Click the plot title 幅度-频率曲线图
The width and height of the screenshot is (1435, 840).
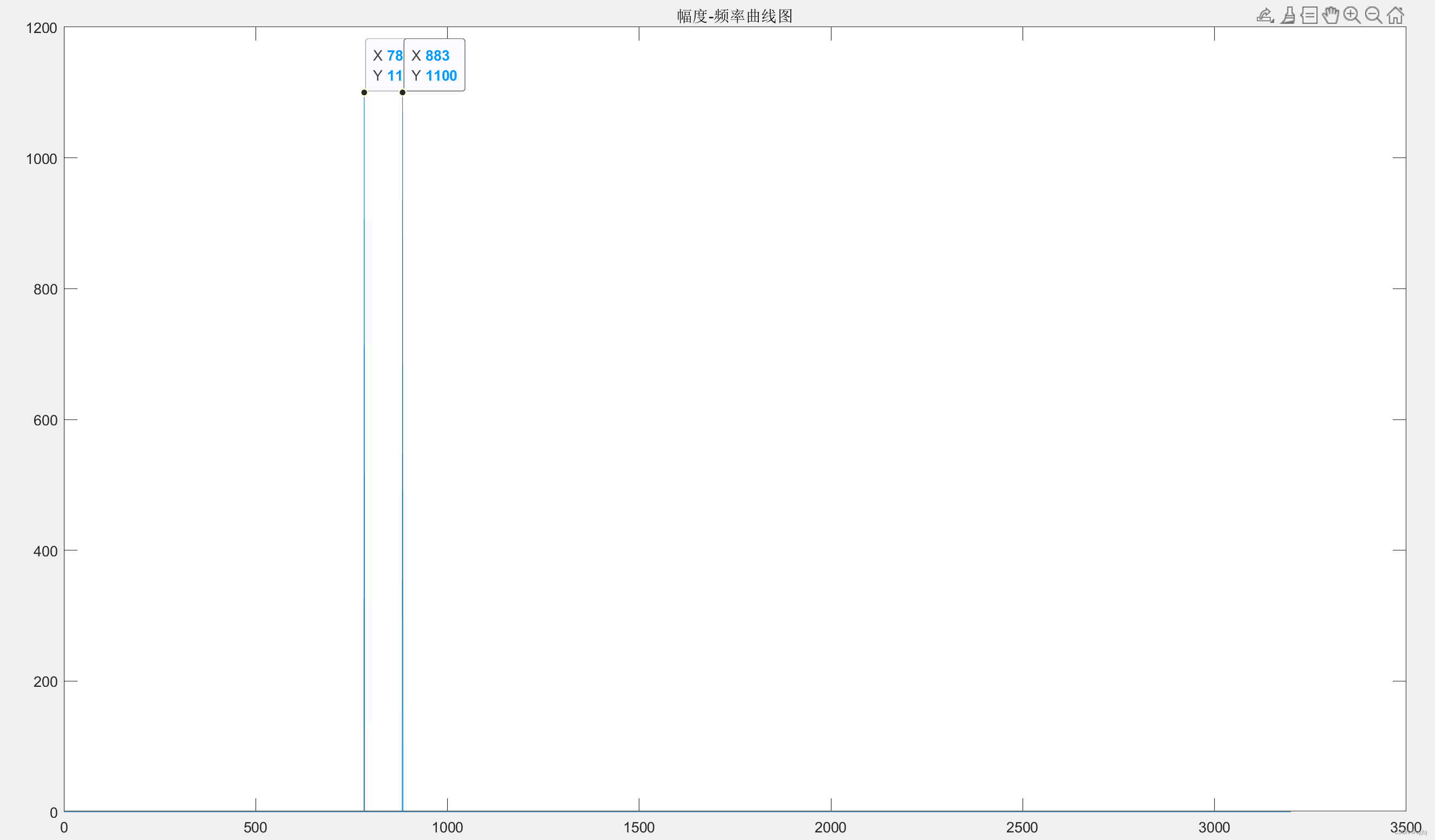(735, 16)
